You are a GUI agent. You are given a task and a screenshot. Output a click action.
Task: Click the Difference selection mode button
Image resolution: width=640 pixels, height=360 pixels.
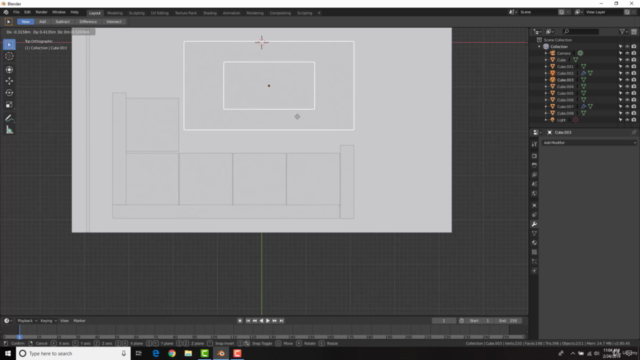(x=88, y=22)
